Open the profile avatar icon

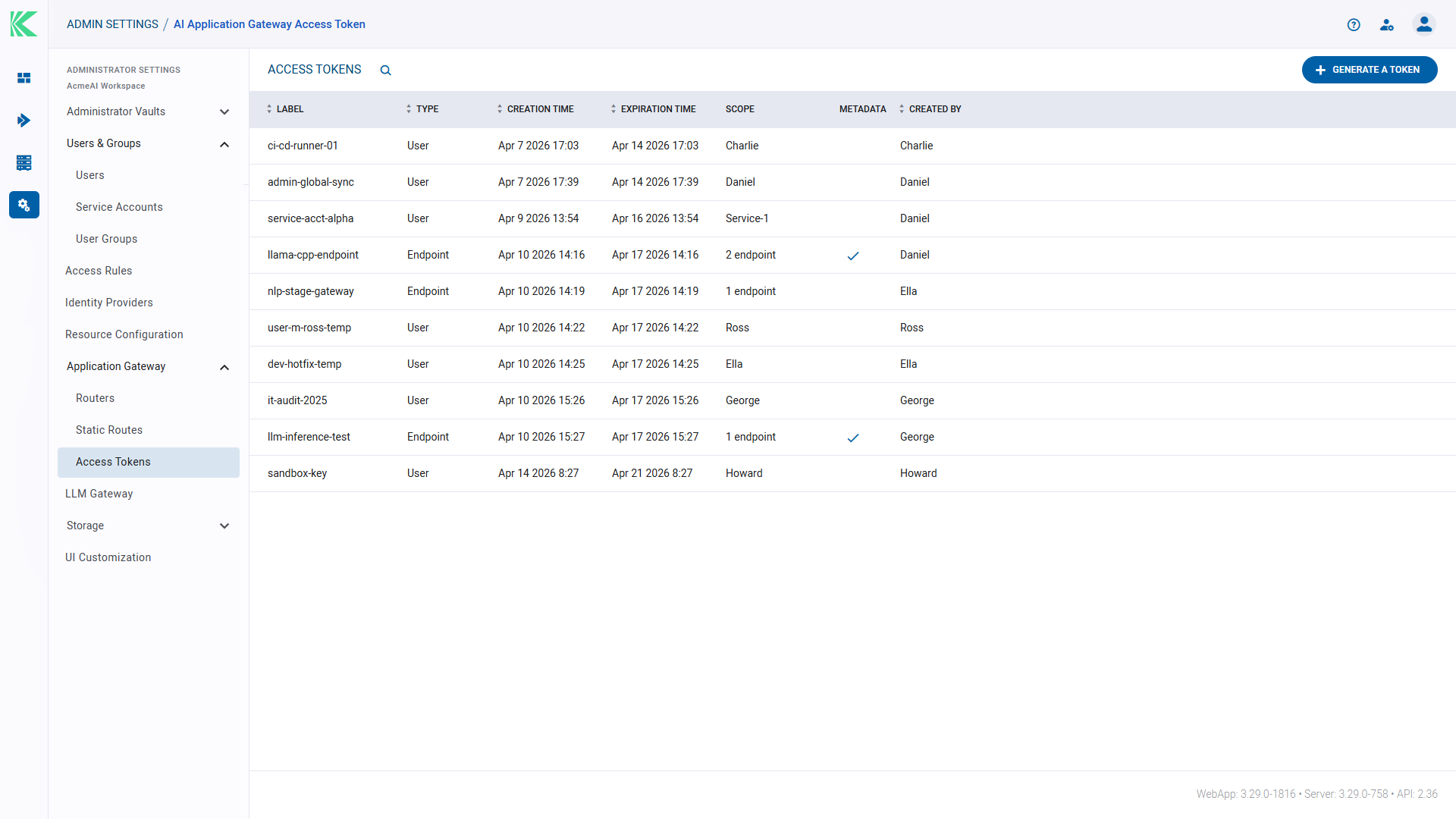[x=1424, y=24]
